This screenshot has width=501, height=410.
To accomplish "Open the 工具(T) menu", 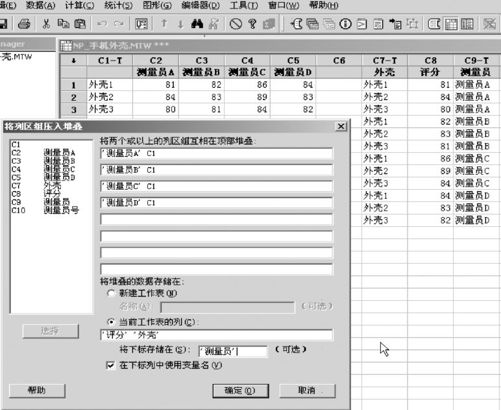I will (x=244, y=5).
